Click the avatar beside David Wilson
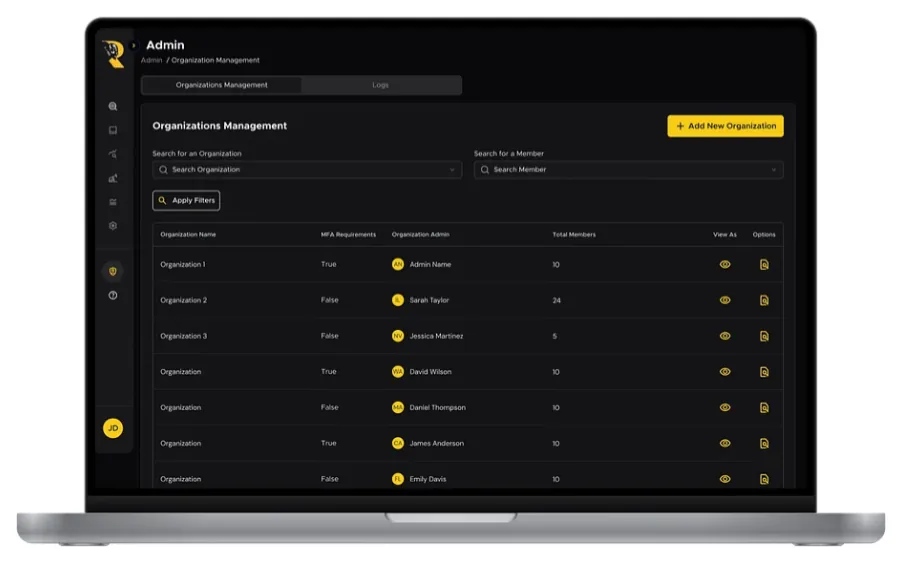This screenshot has height=563, width=902. coord(398,372)
